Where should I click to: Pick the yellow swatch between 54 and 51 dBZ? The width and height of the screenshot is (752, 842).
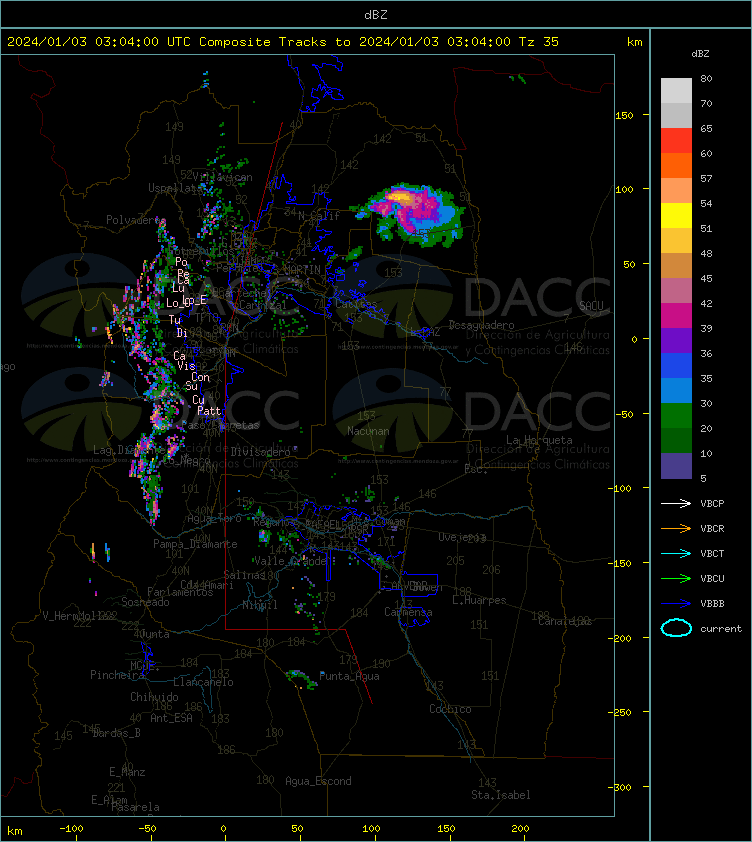(676, 215)
